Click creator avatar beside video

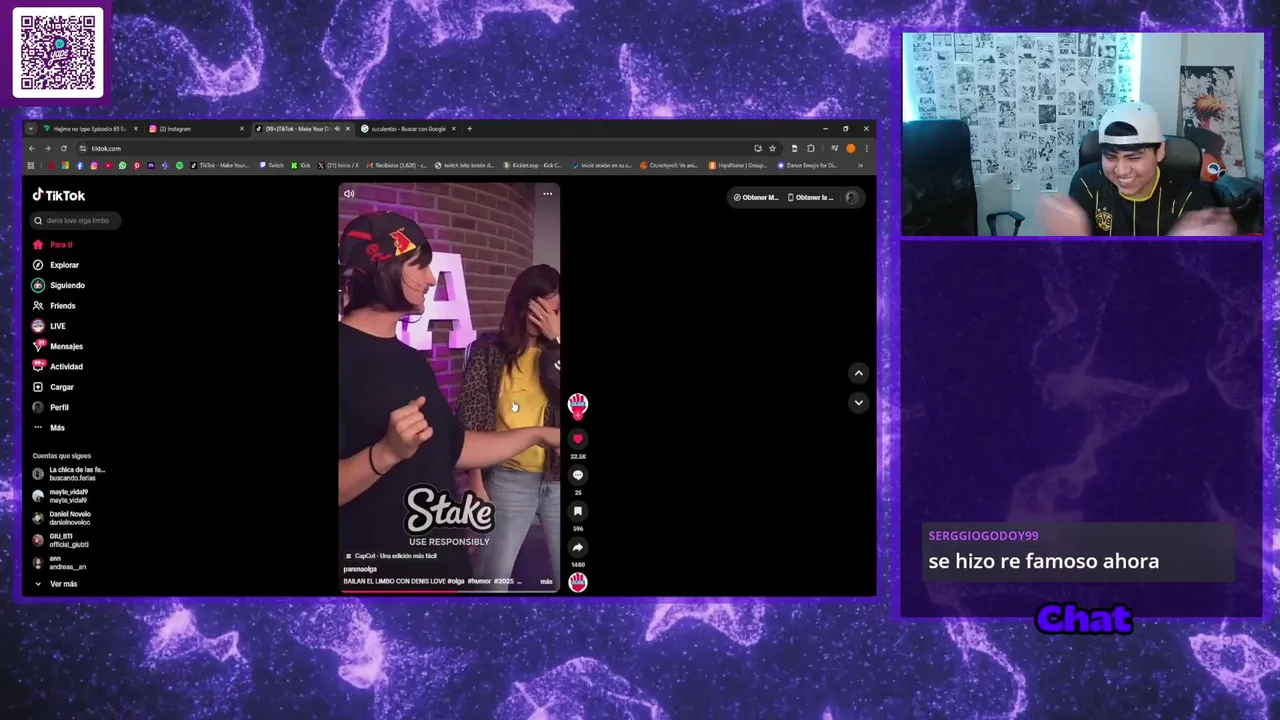coord(577,404)
